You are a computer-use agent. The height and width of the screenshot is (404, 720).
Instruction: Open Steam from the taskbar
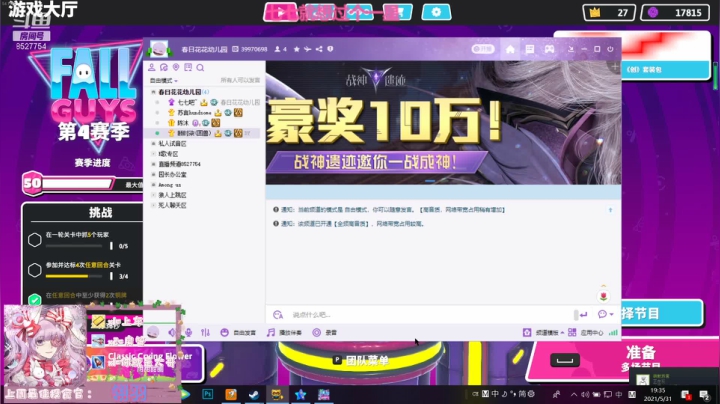point(253,394)
